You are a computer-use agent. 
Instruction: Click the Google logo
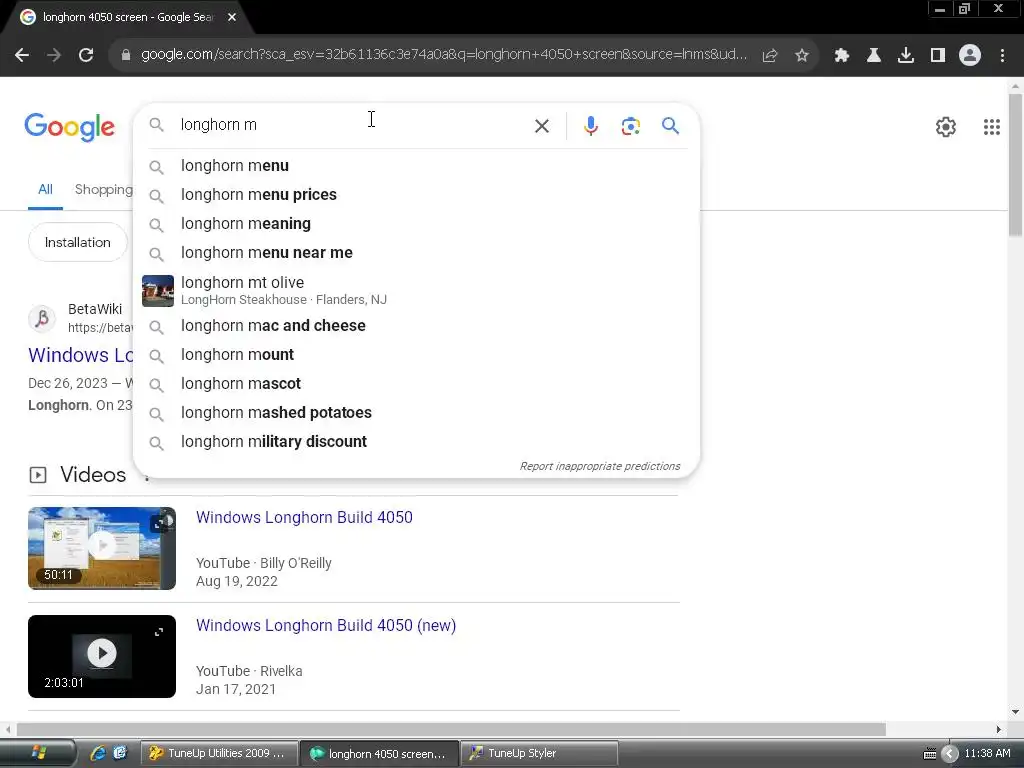[69, 127]
